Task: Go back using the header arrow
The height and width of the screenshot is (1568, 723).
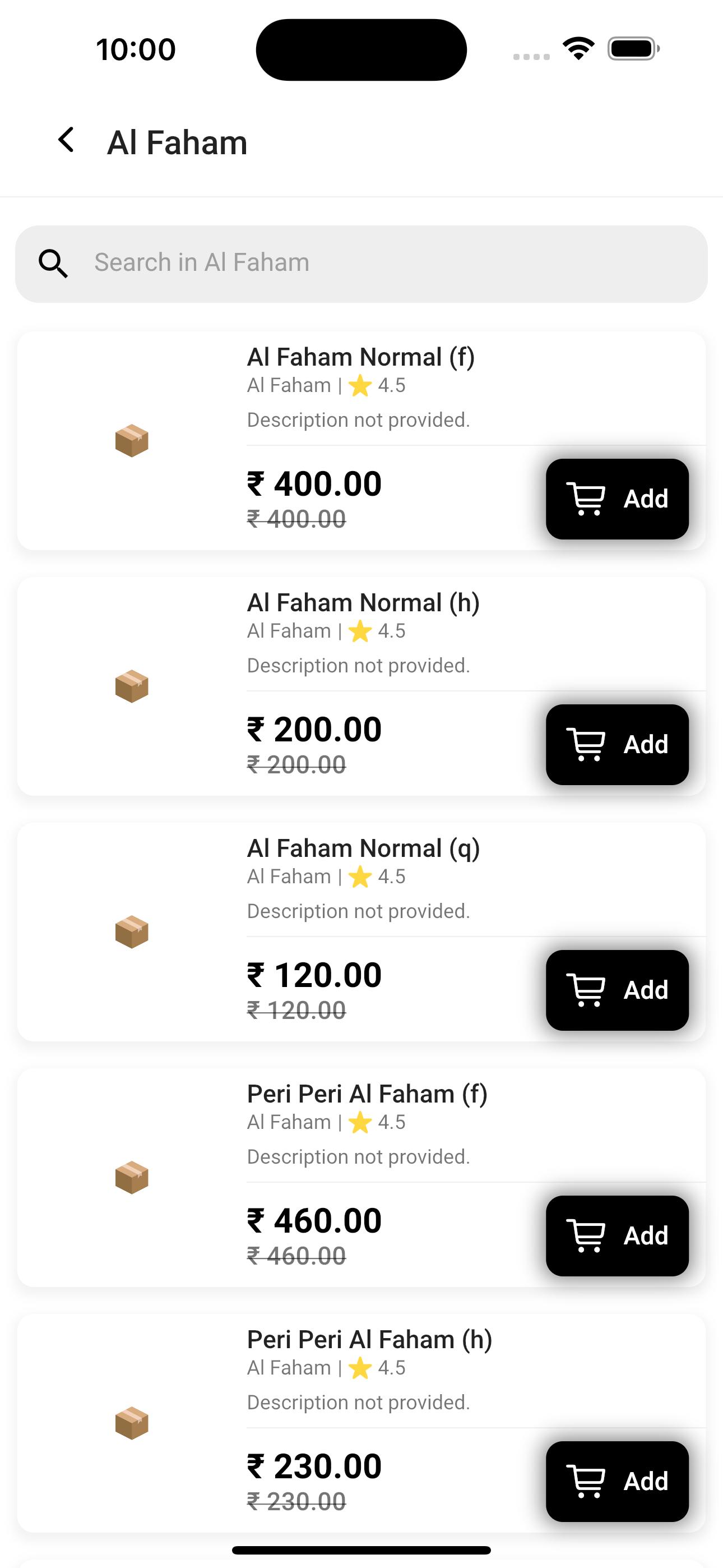Action: pos(66,140)
